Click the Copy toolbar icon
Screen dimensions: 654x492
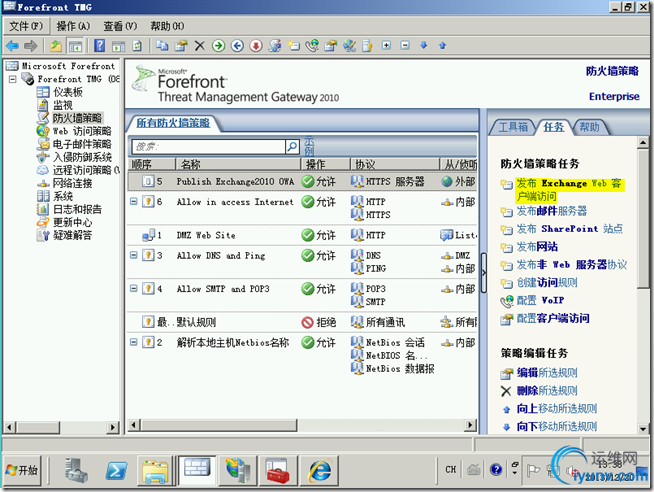[x=162, y=45]
